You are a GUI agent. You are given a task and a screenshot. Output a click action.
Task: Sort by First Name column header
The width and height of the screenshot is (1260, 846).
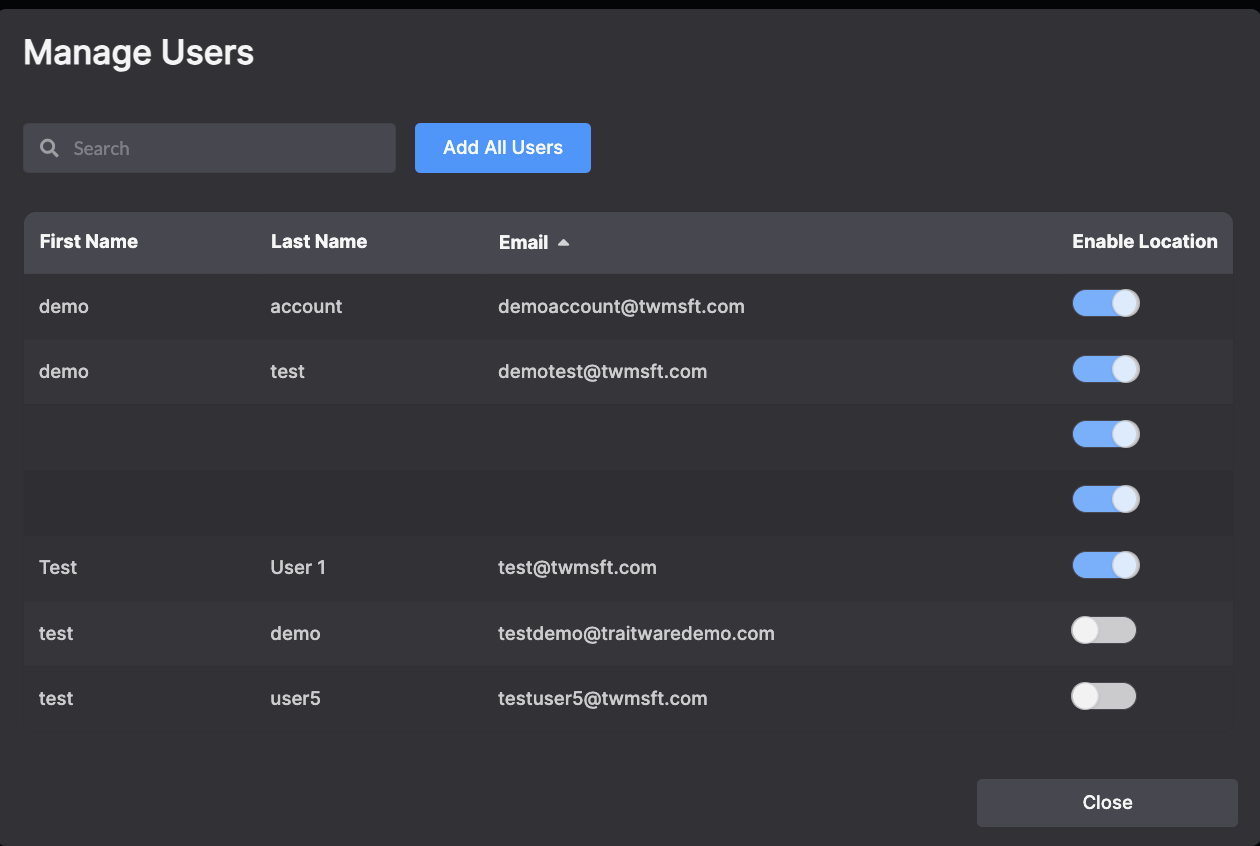tap(89, 242)
